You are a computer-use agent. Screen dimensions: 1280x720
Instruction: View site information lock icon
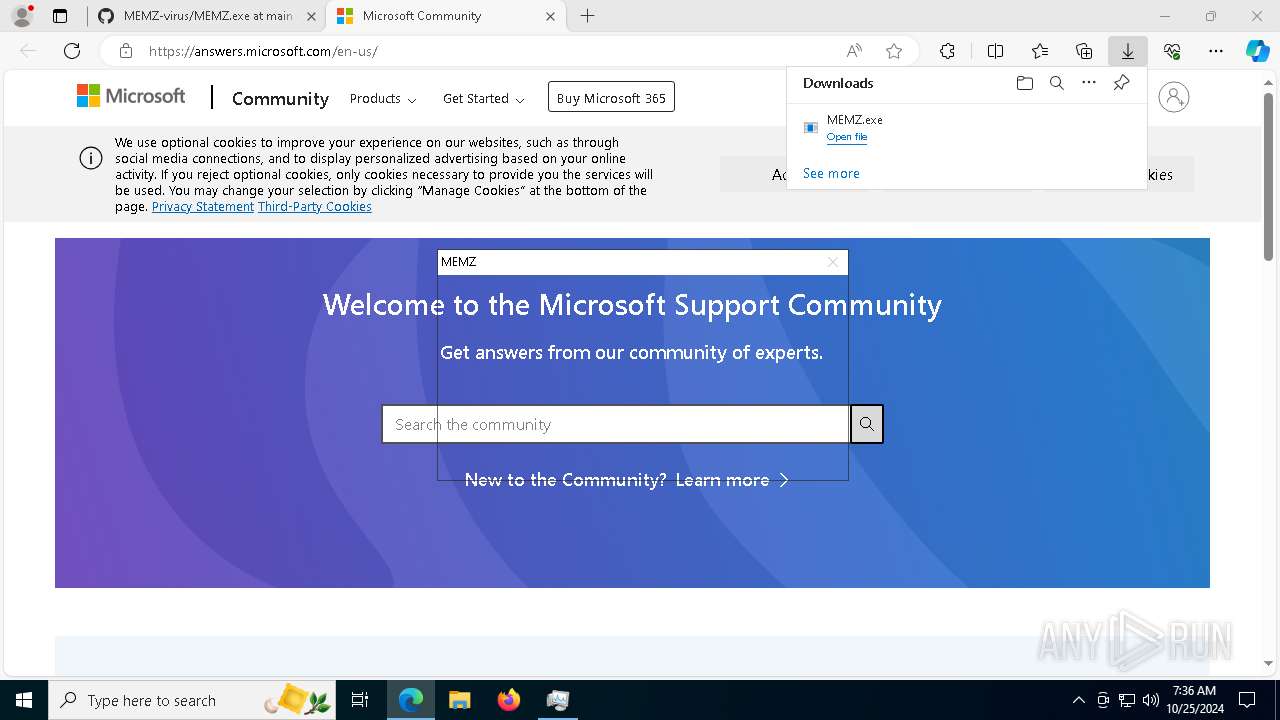[x=126, y=51]
